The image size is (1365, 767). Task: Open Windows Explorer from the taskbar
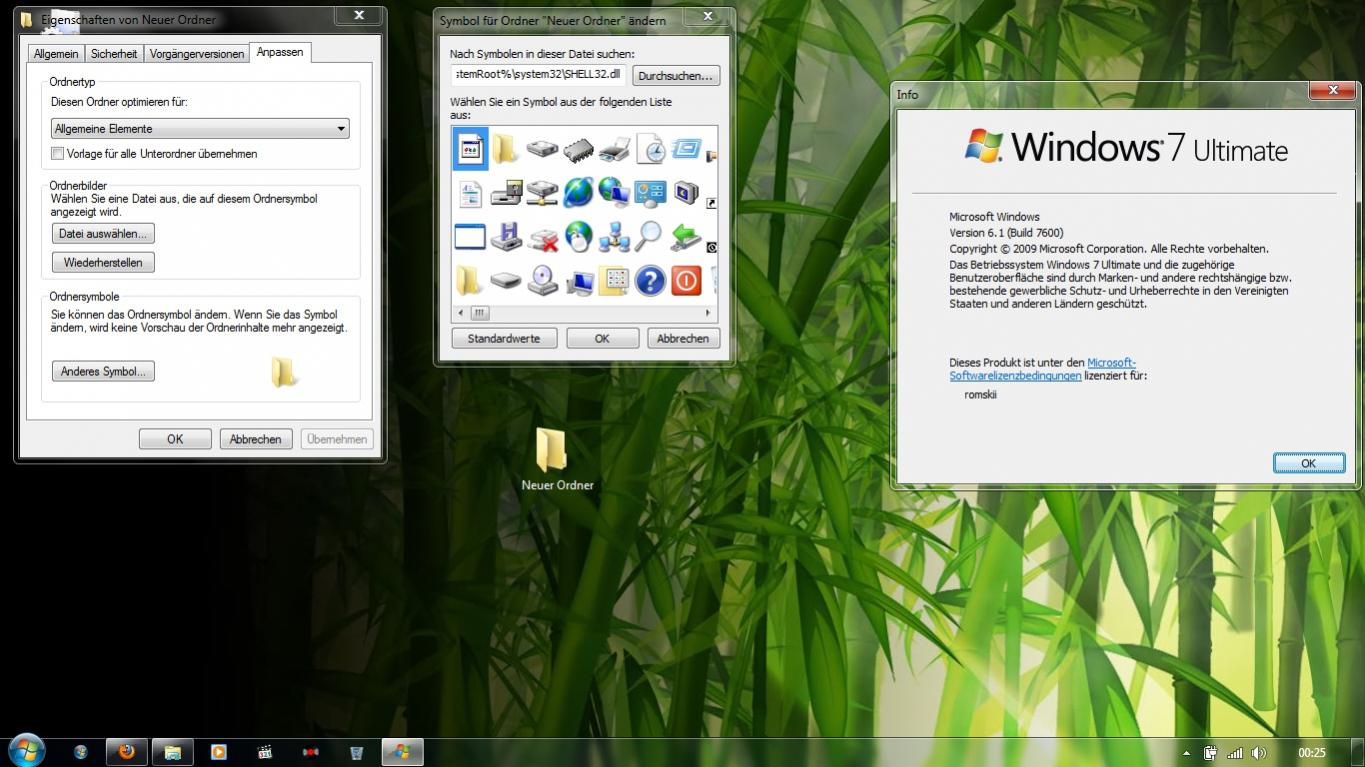172,752
